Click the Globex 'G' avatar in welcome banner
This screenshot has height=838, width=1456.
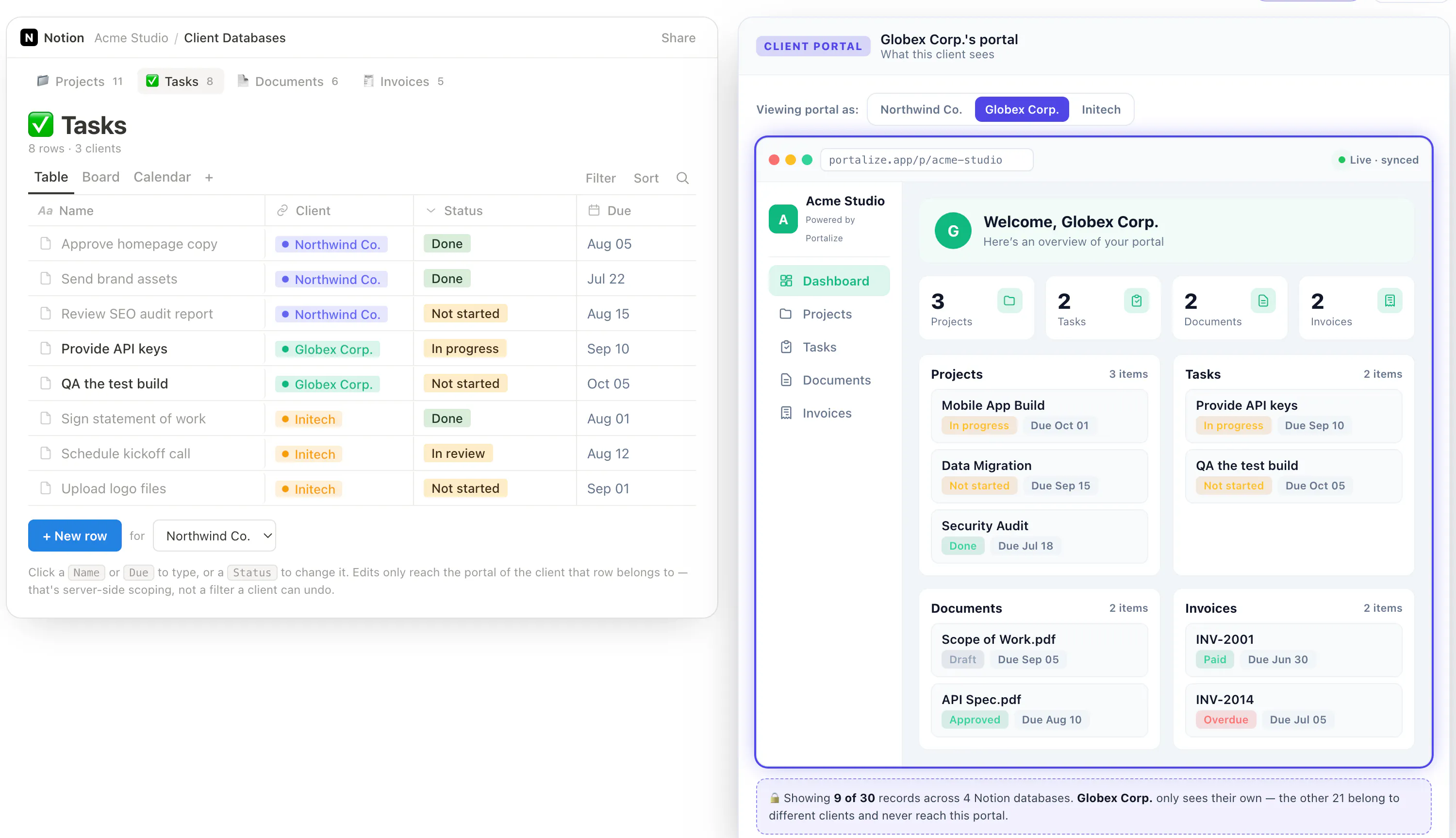point(953,231)
